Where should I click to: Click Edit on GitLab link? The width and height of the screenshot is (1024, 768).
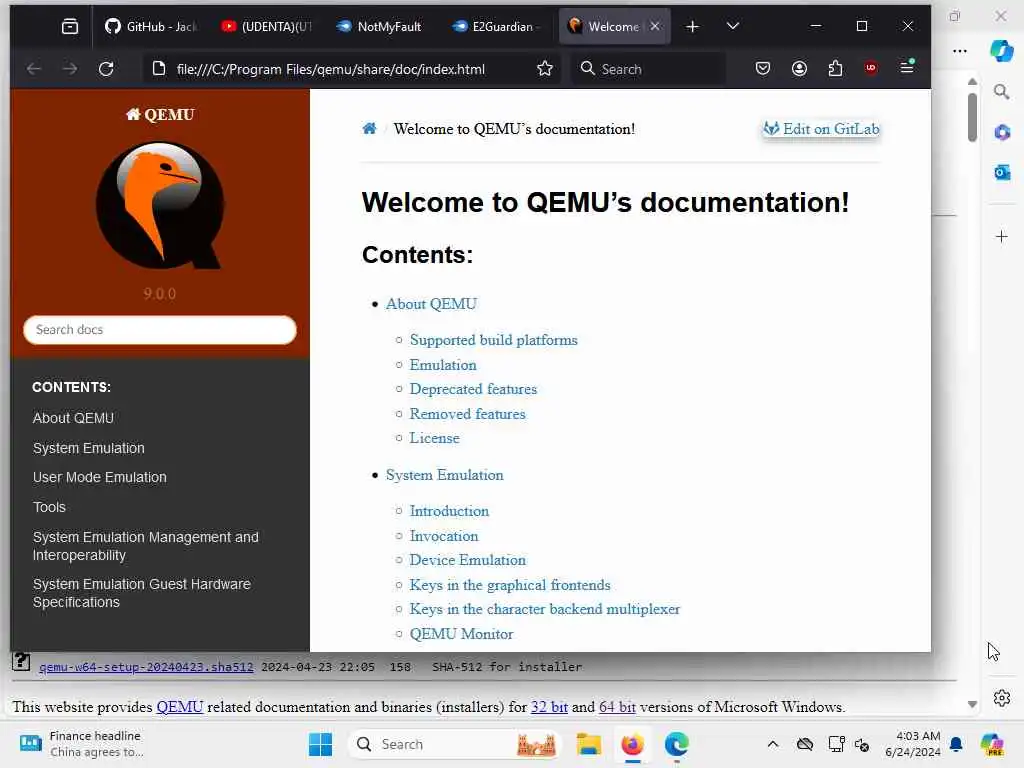point(822,129)
